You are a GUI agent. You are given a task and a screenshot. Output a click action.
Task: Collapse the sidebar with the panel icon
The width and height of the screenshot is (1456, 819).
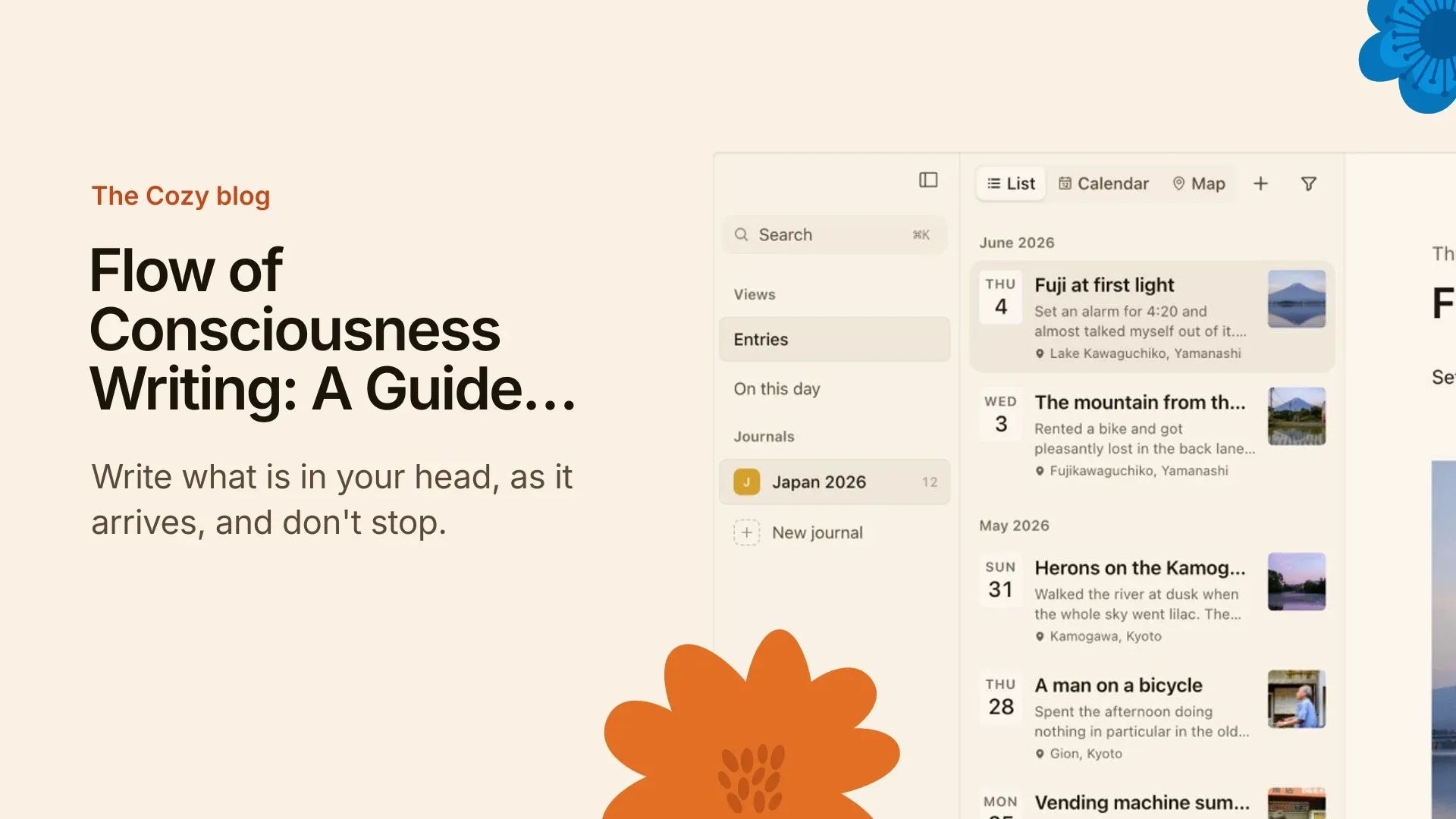point(928,180)
